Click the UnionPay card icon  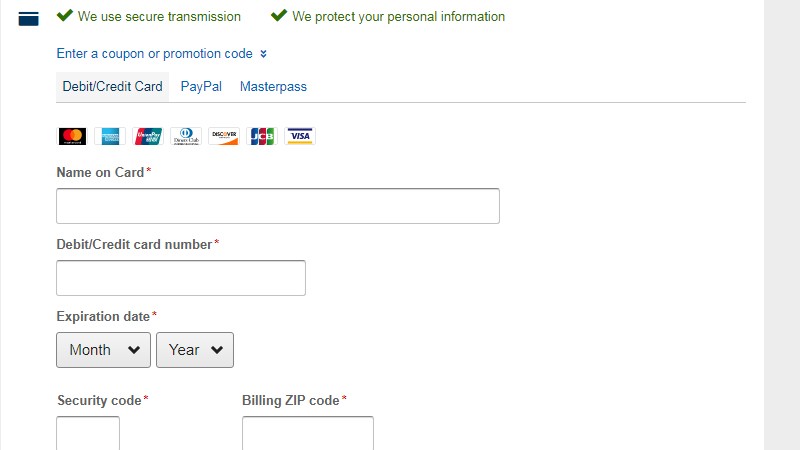pyautogui.click(x=148, y=136)
